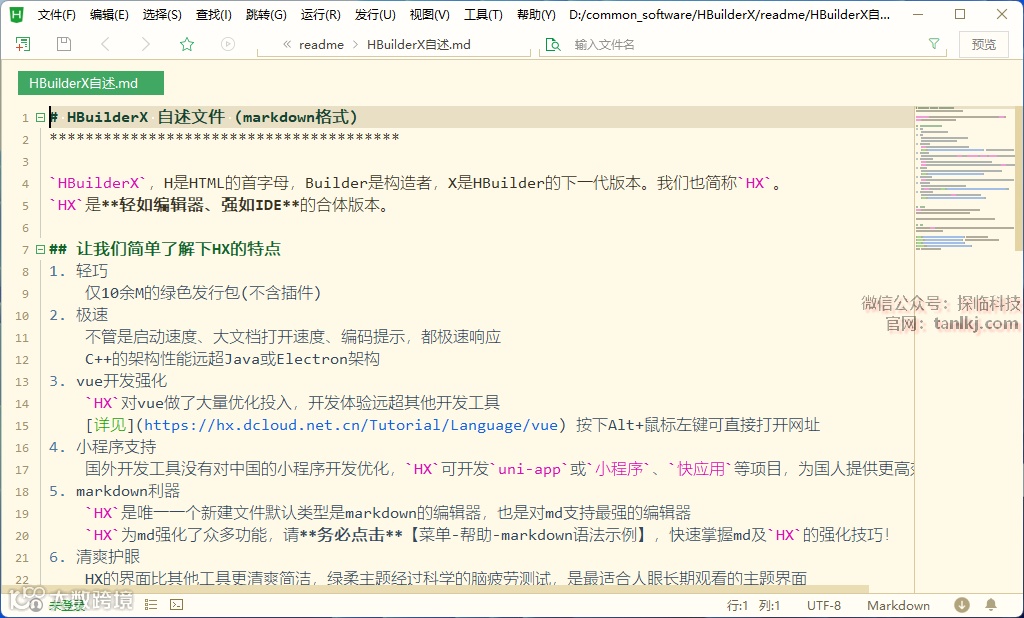
Task: Click line number 4 in gutter
Action: [25, 184]
